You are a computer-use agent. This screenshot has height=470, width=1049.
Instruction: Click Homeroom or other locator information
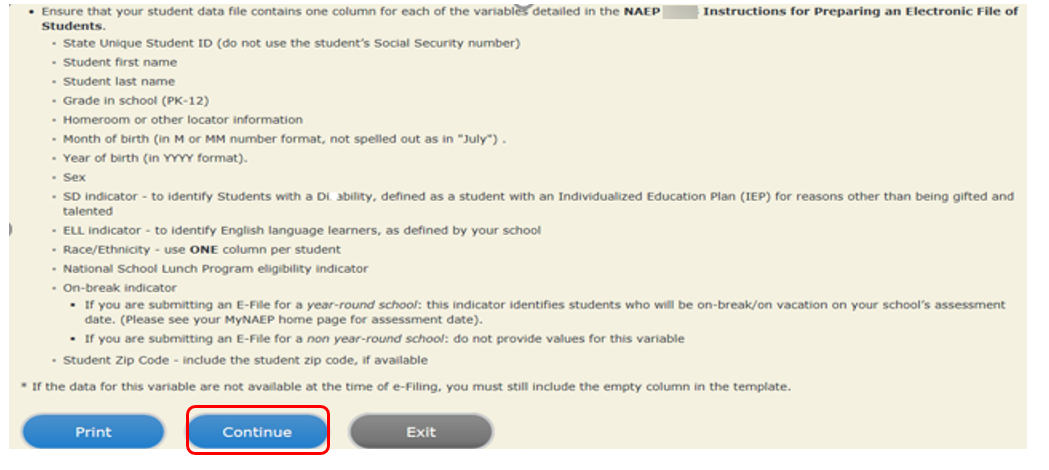(x=182, y=119)
